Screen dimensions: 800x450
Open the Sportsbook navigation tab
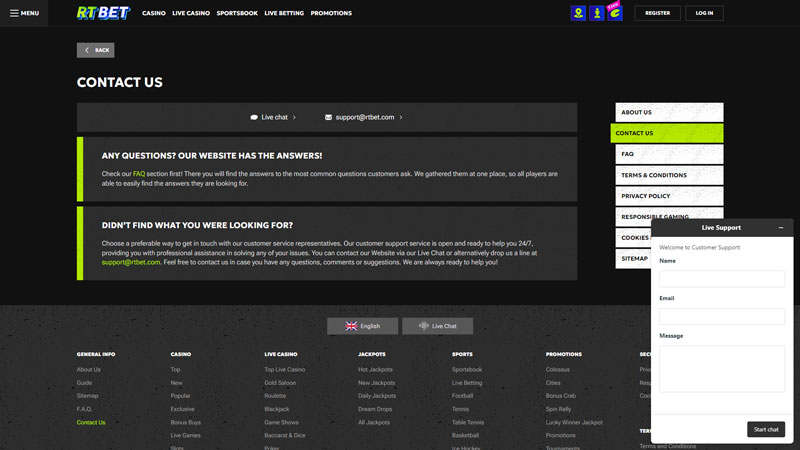point(237,14)
